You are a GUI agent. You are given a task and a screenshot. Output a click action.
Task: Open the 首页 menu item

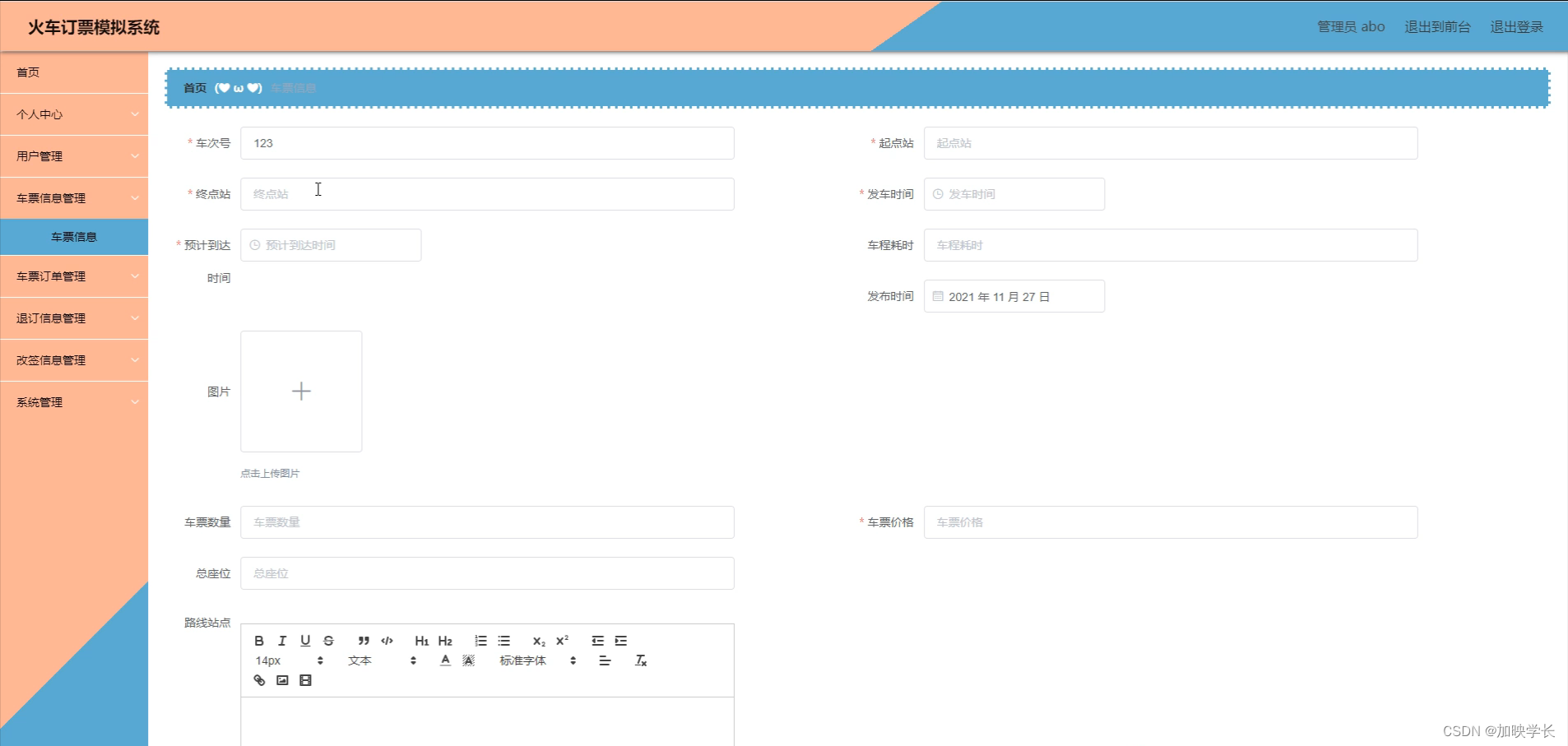point(29,72)
